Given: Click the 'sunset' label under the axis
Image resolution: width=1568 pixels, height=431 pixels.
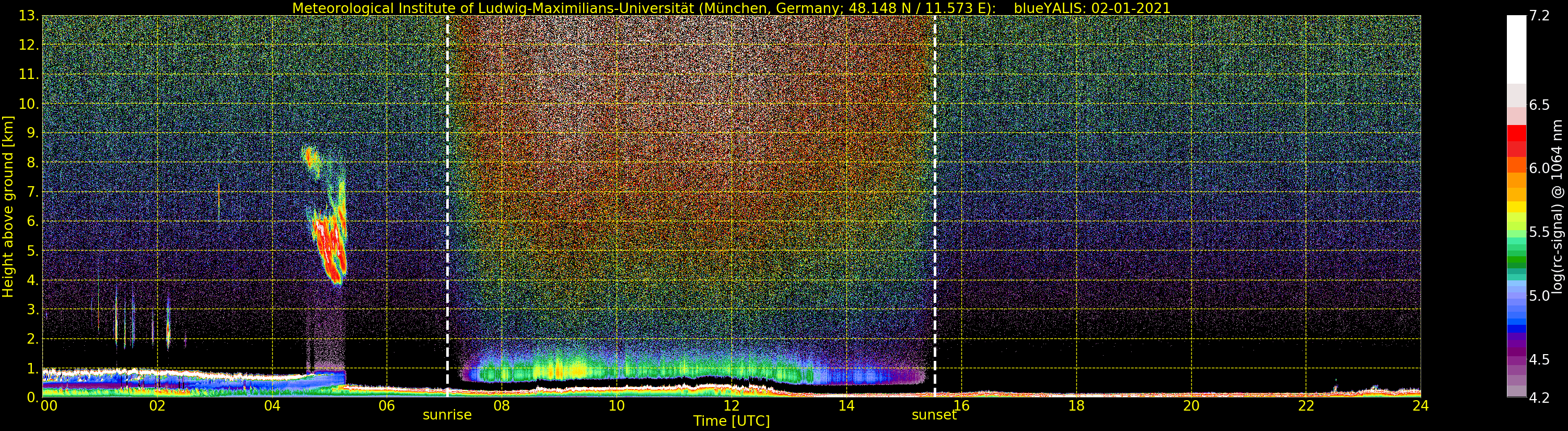Looking at the screenshot, I should pos(934,415).
